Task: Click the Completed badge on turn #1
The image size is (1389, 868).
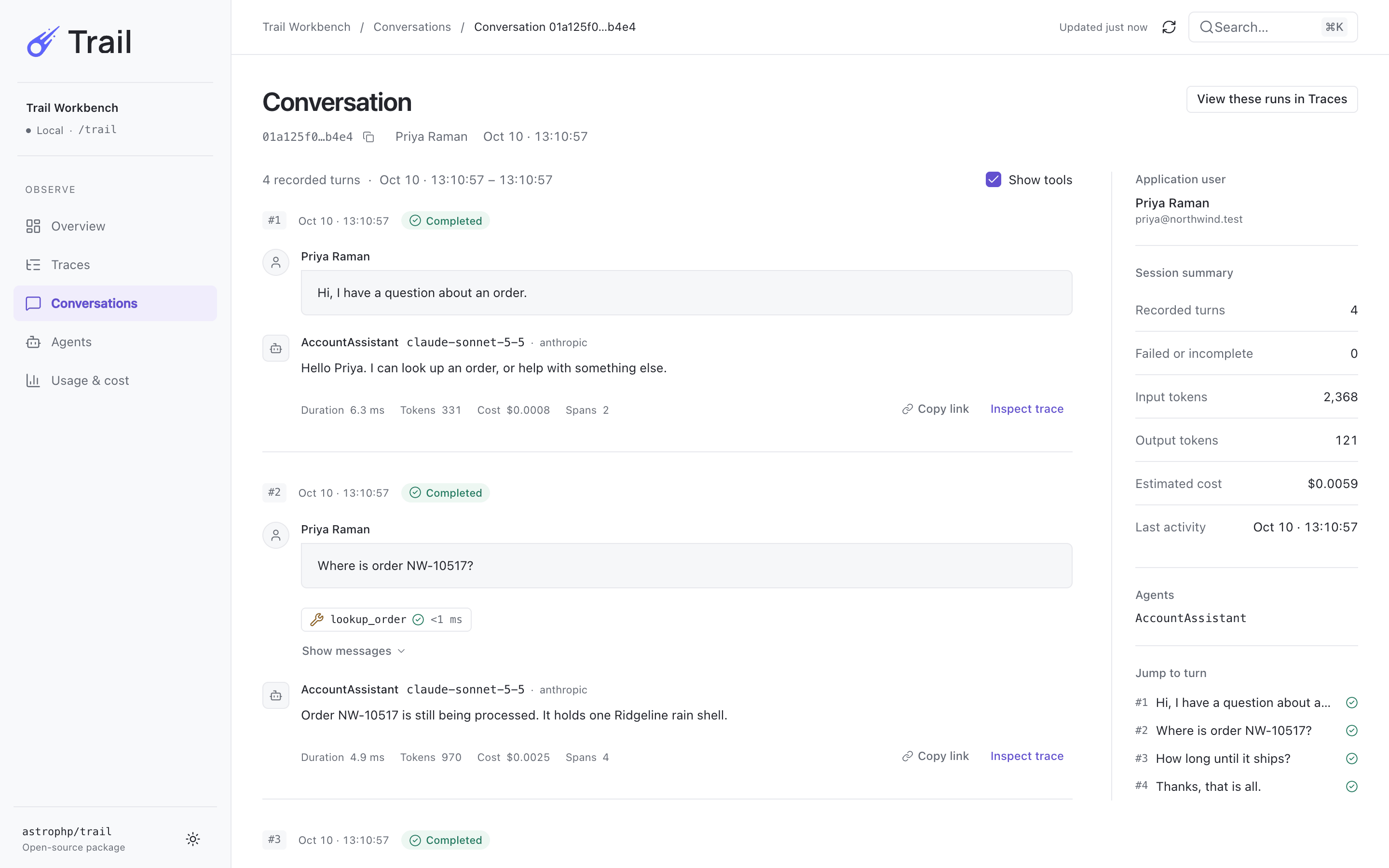Action: [x=446, y=221]
